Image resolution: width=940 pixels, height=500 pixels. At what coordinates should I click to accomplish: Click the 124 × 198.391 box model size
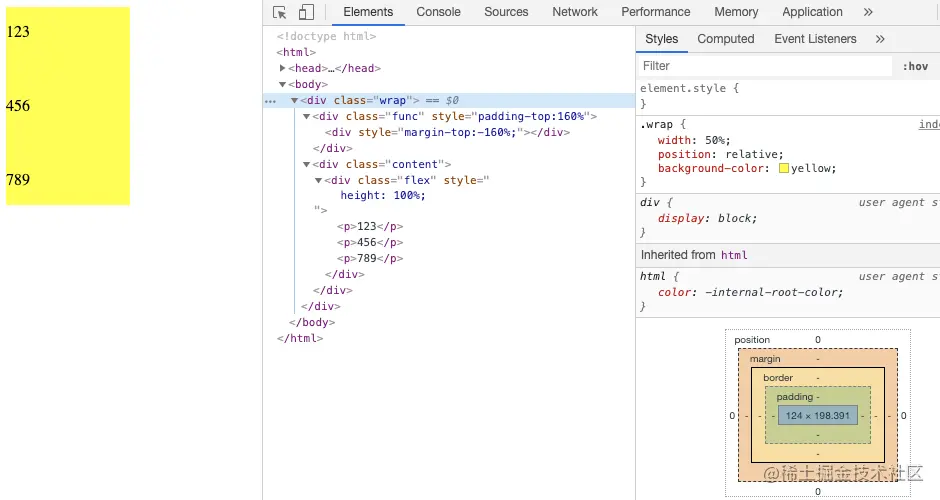(x=818, y=415)
